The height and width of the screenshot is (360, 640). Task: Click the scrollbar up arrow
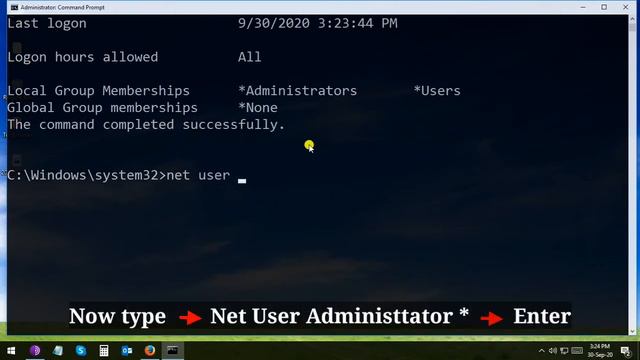[x=633, y=19]
